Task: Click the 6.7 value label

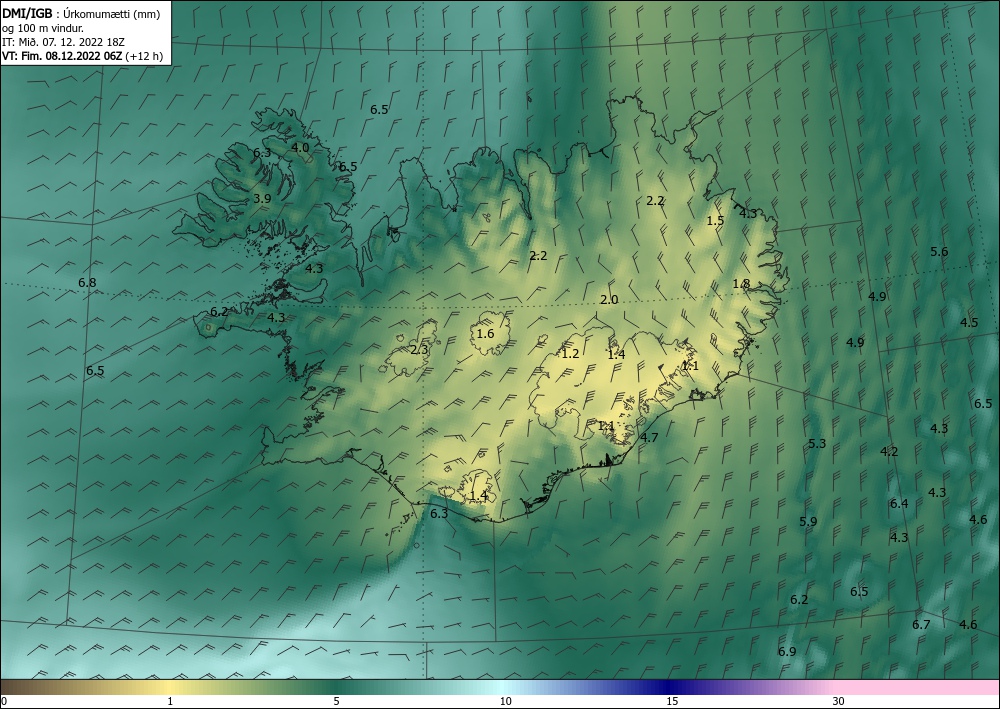Action: 921,624
